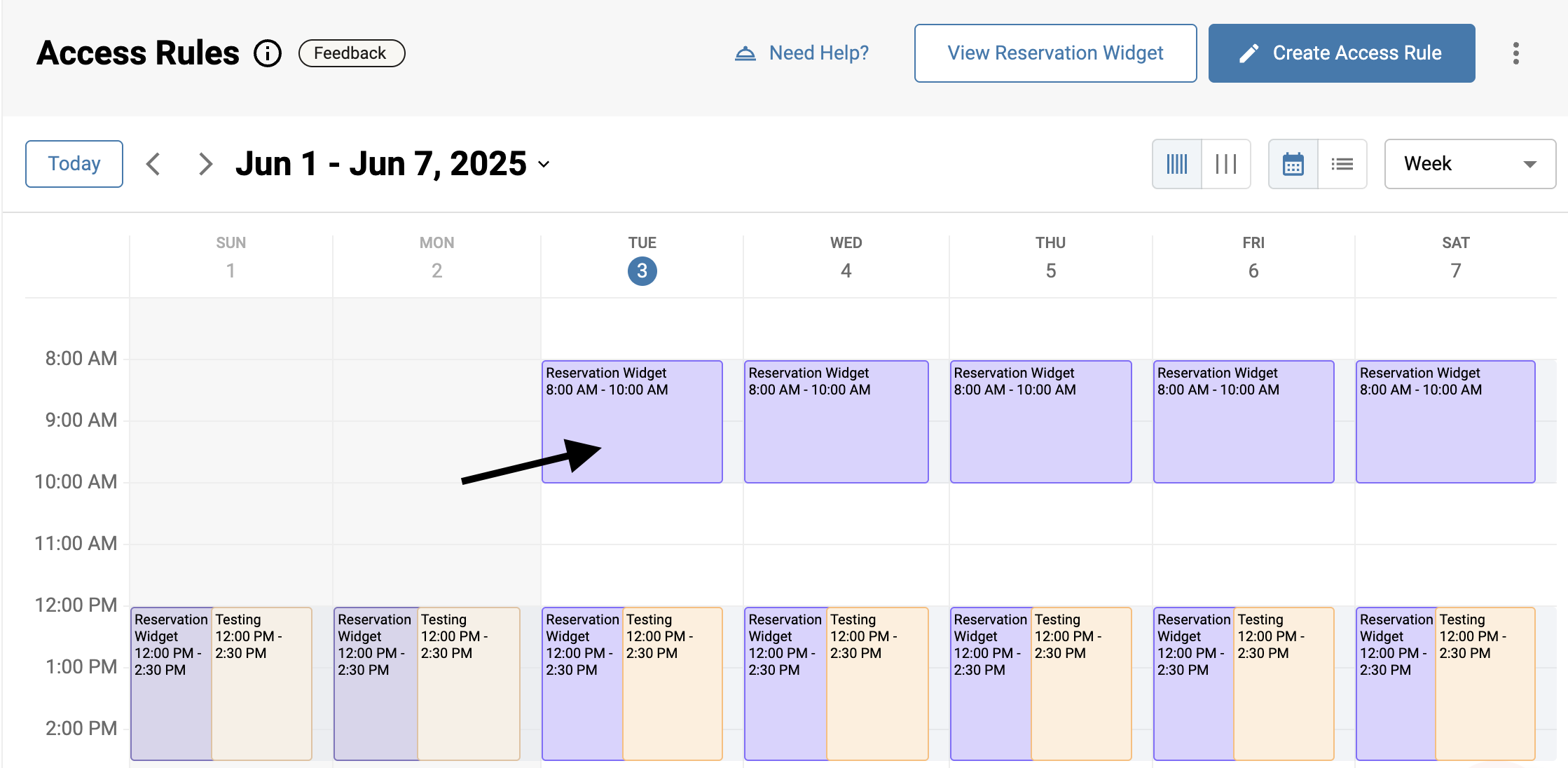Click the Need Help service bell icon

point(745,53)
